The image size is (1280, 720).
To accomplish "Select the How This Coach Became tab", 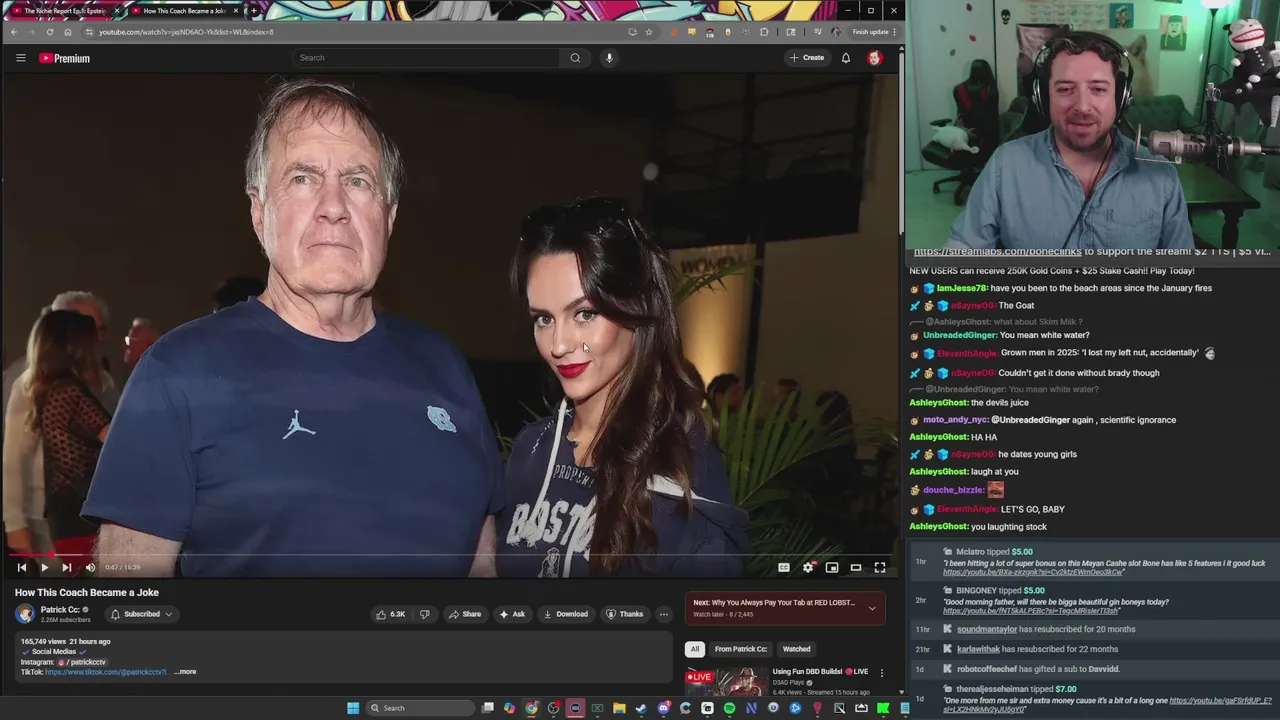I will [x=184, y=11].
